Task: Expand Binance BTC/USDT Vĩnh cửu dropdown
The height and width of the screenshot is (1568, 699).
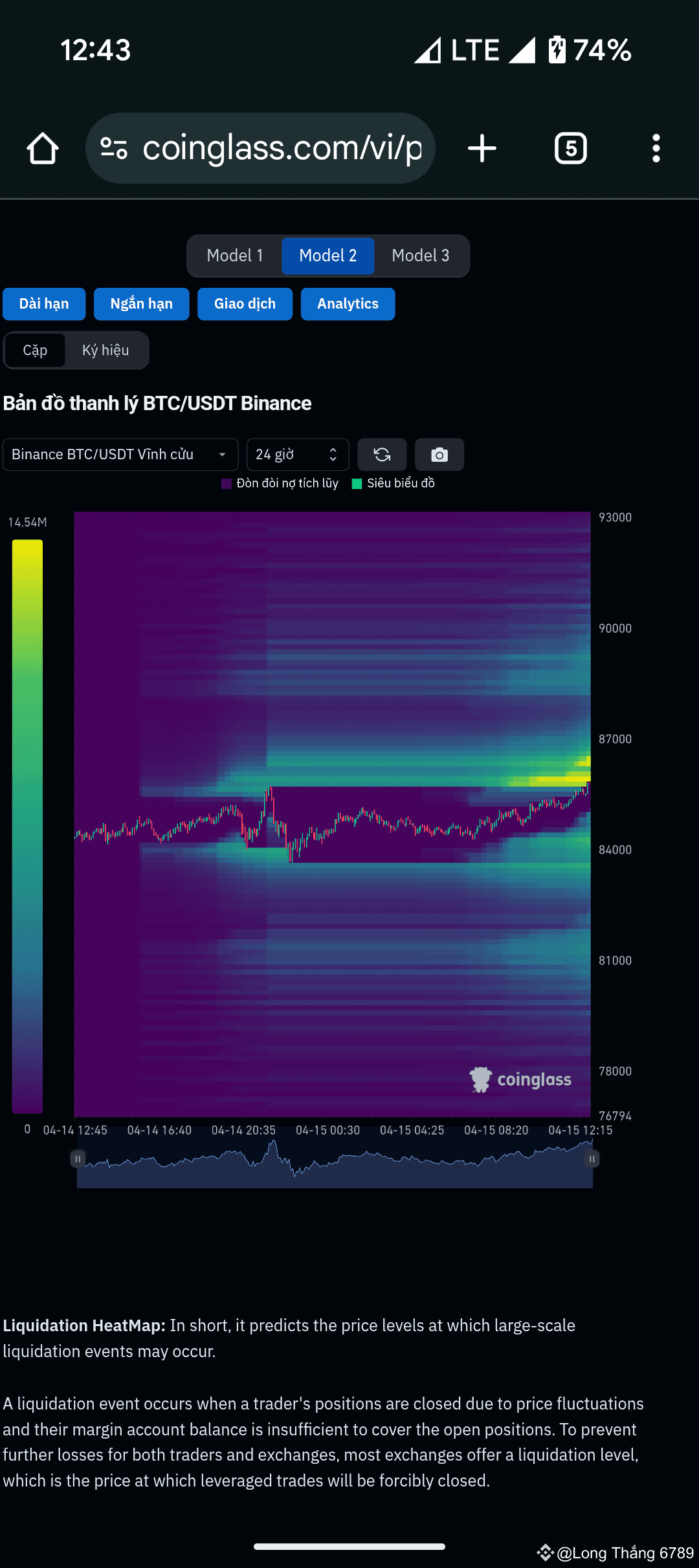Action: coord(120,455)
